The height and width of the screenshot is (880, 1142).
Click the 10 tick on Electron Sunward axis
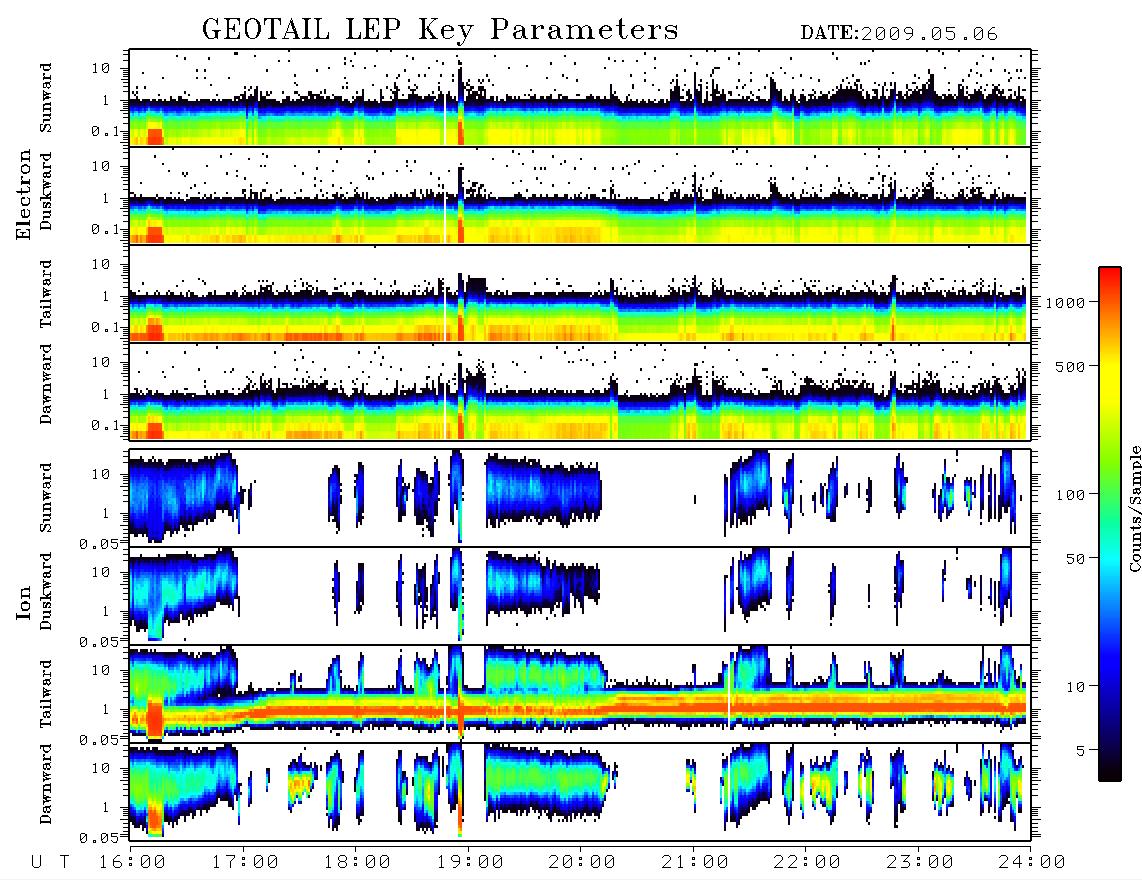(x=101, y=68)
